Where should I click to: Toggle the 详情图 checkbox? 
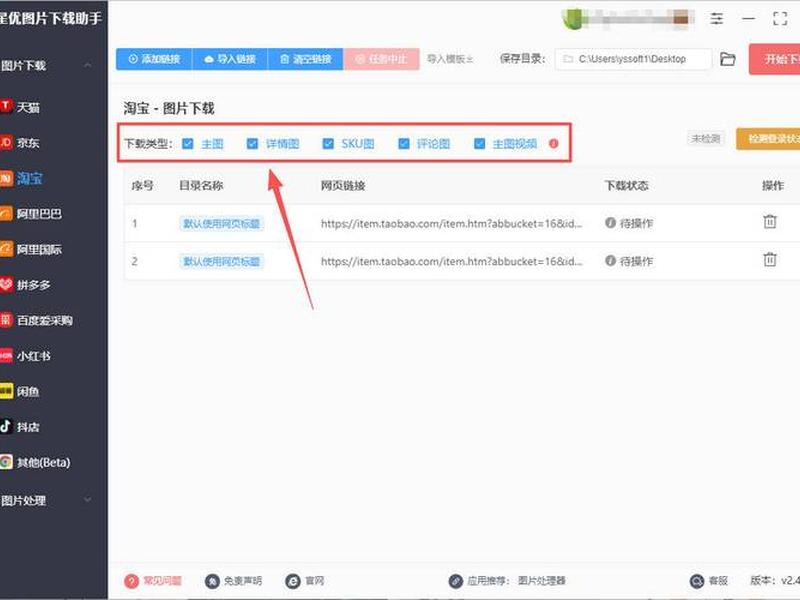(x=252, y=144)
